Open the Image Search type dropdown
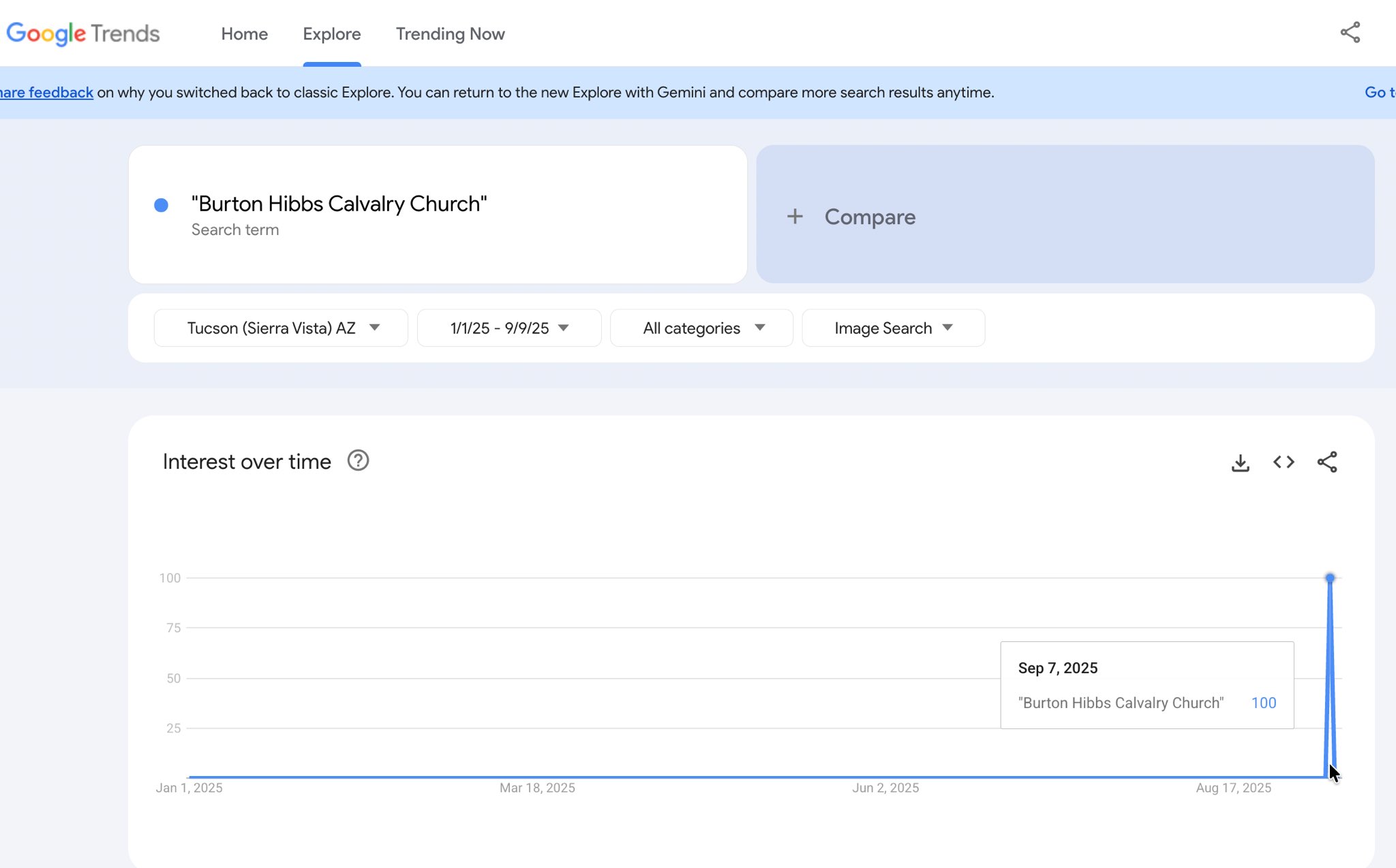 (x=894, y=328)
